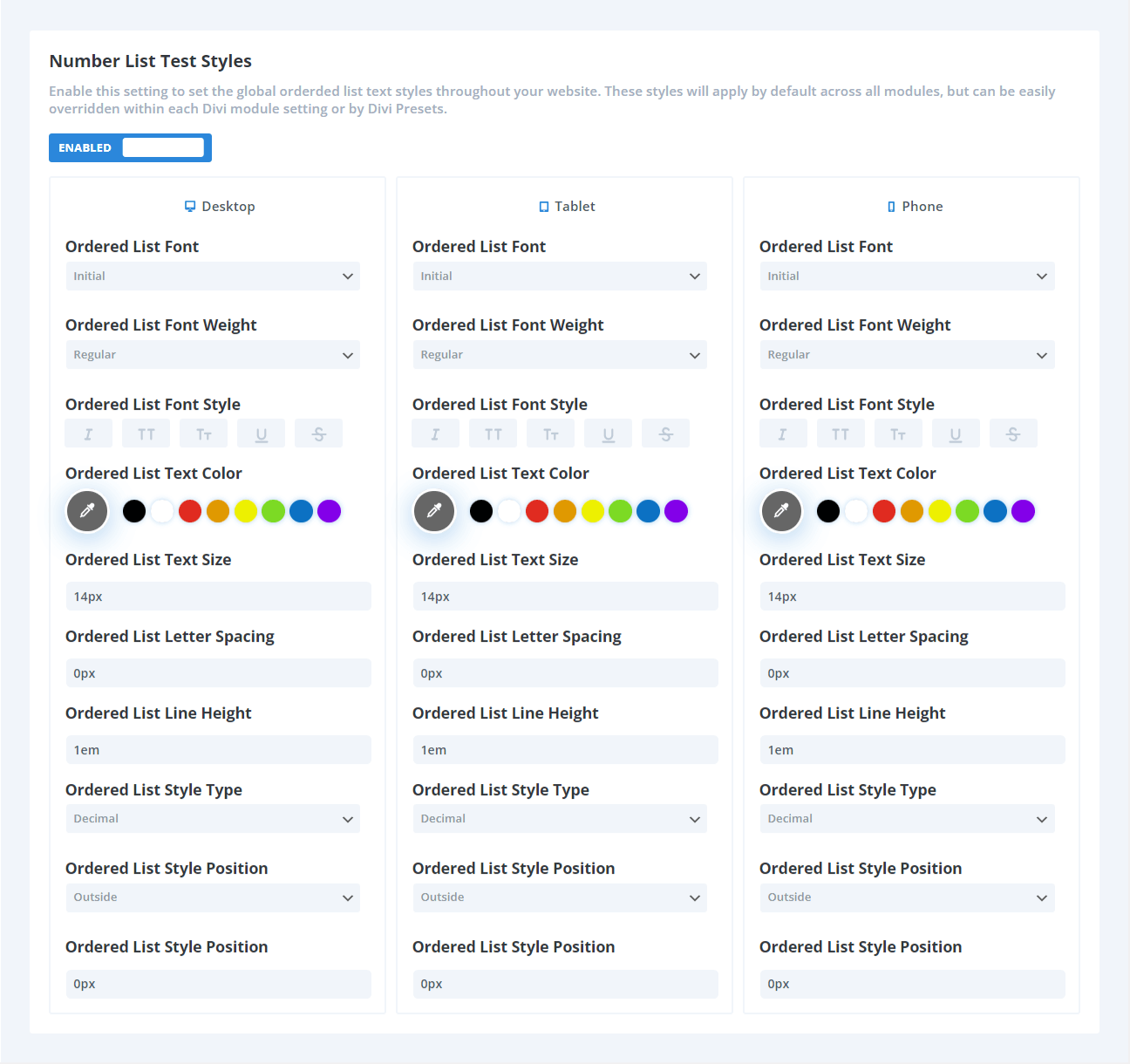Viewport: 1130px width, 1064px height.
Task: Toggle small caps style in Desktop column
Action: click(x=204, y=433)
